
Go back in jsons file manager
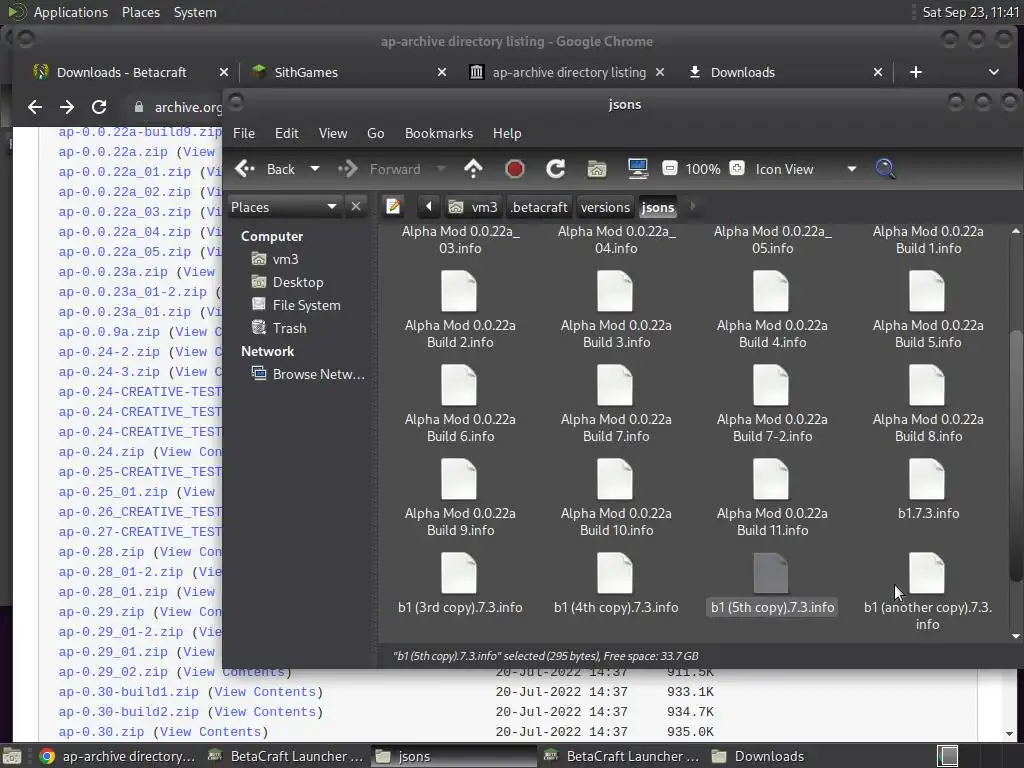tap(265, 169)
